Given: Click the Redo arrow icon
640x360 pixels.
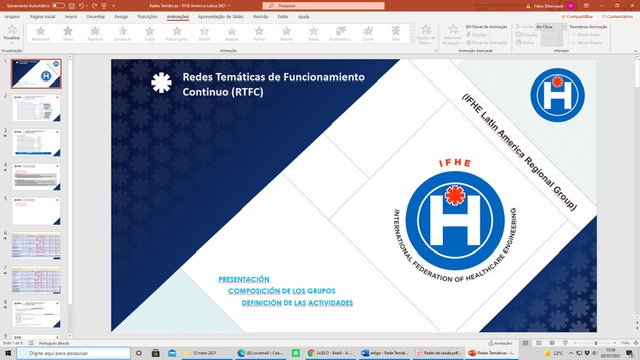Looking at the screenshot, I should point(94,6).
